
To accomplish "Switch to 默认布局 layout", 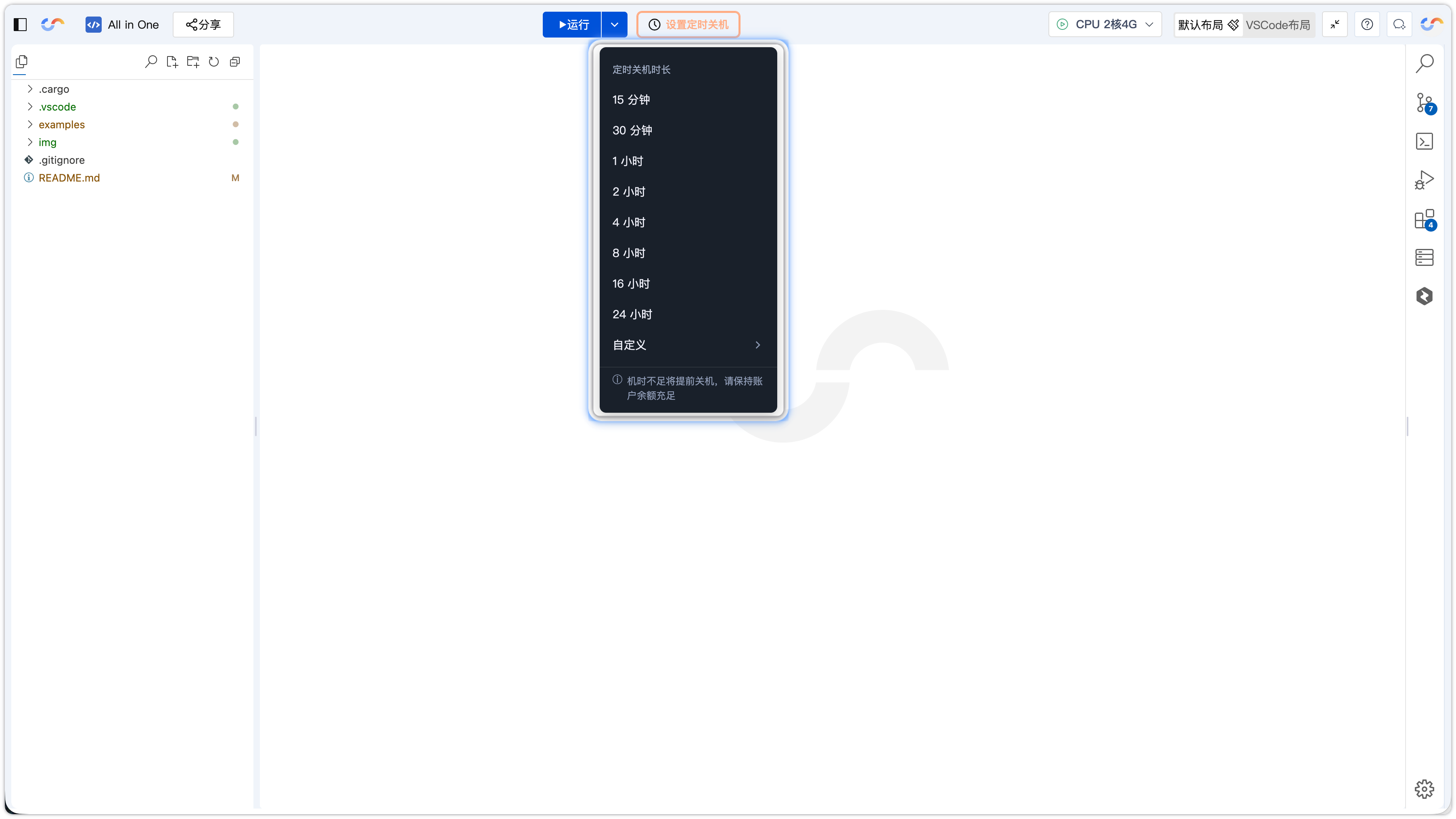I will [x=1209, y=24].
